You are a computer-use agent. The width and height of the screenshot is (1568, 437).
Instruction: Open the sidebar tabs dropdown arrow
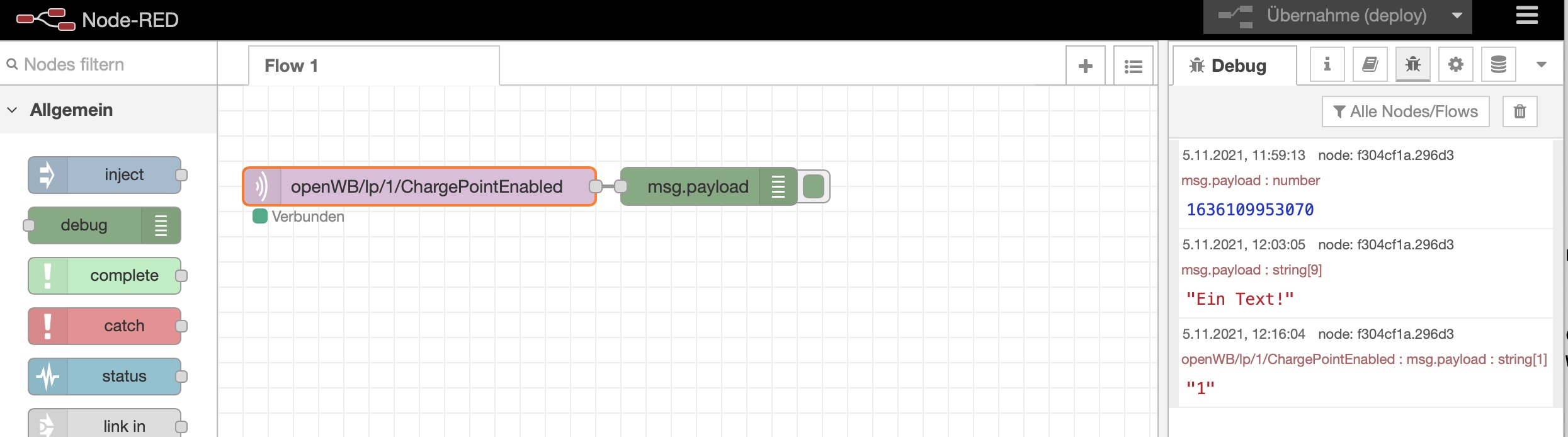(x=1542, y=64)
